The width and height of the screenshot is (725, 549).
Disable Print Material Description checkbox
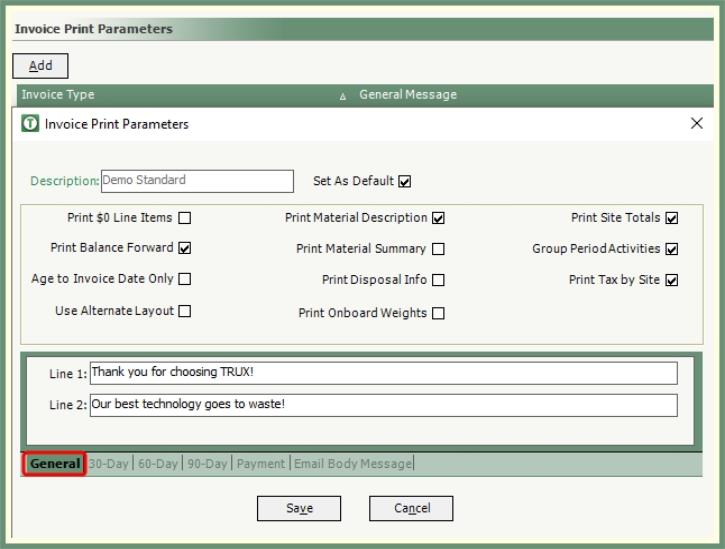(x=438, y=218)
